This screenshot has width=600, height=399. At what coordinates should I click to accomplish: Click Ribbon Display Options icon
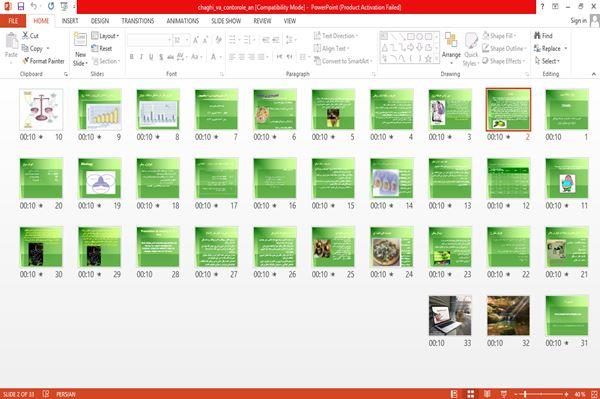coord(555,7)
